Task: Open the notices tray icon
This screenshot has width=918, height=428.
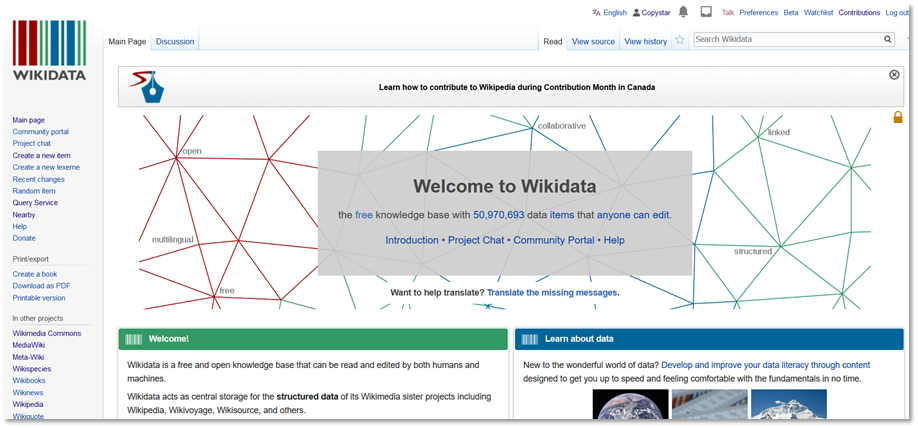Action: tap(706, 12)
